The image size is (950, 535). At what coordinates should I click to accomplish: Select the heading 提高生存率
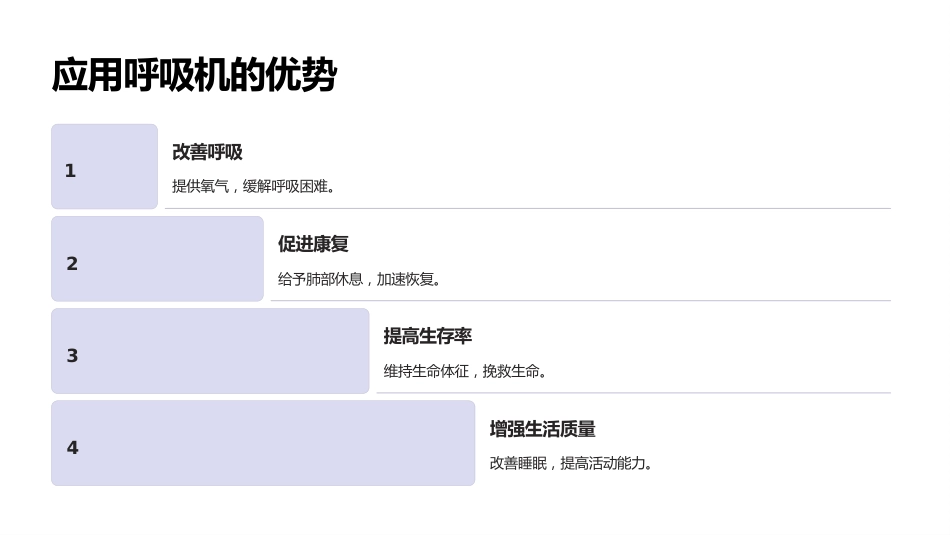point(427,336)
